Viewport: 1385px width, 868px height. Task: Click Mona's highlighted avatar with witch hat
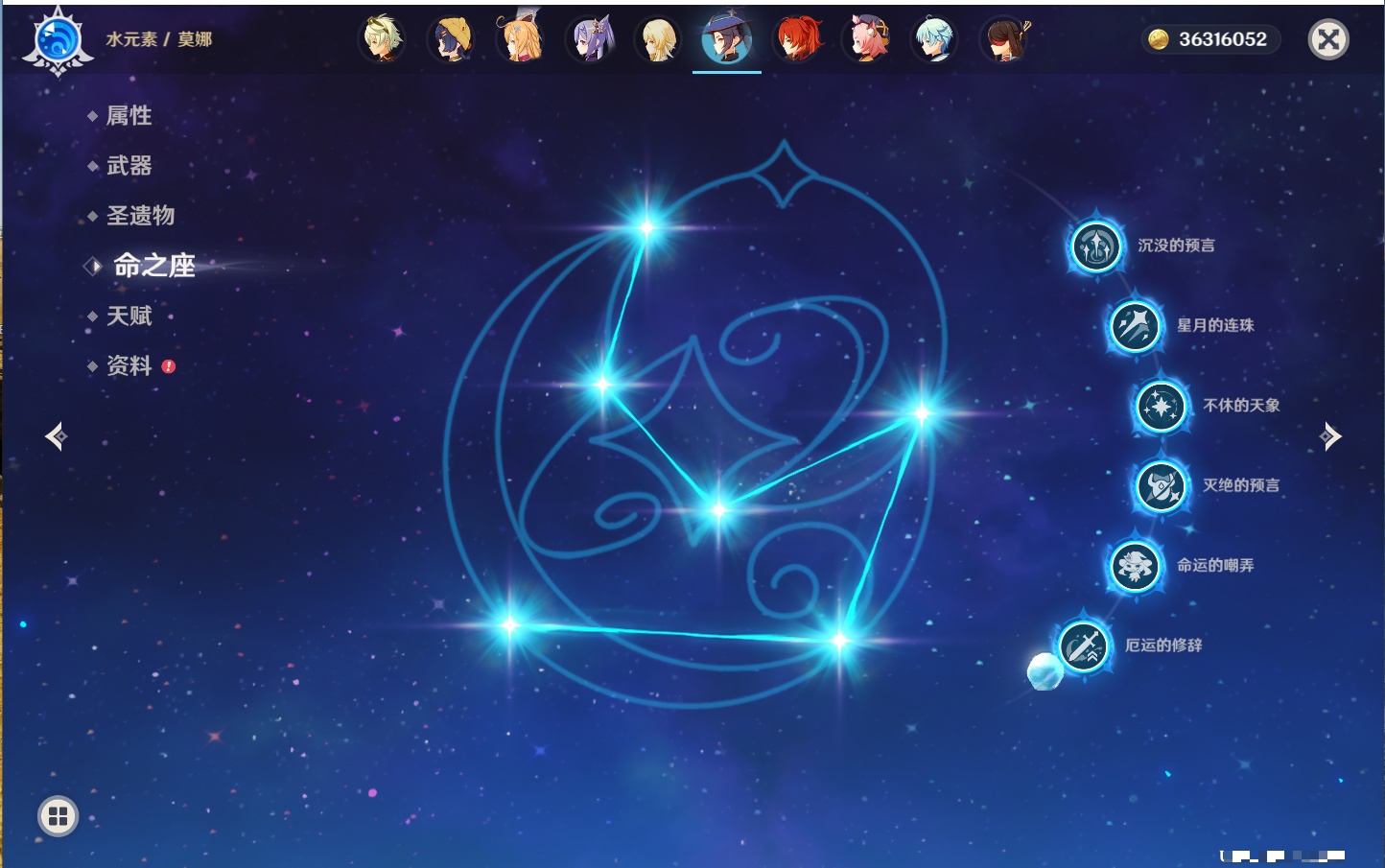(x=727, y=39)
